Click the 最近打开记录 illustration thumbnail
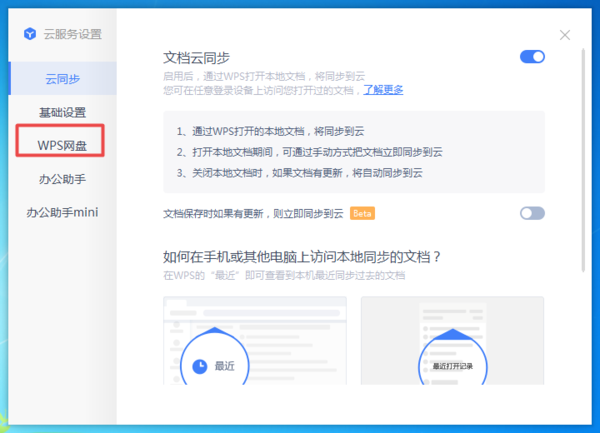This screenshot has height=433, width=600. (452, 340)
